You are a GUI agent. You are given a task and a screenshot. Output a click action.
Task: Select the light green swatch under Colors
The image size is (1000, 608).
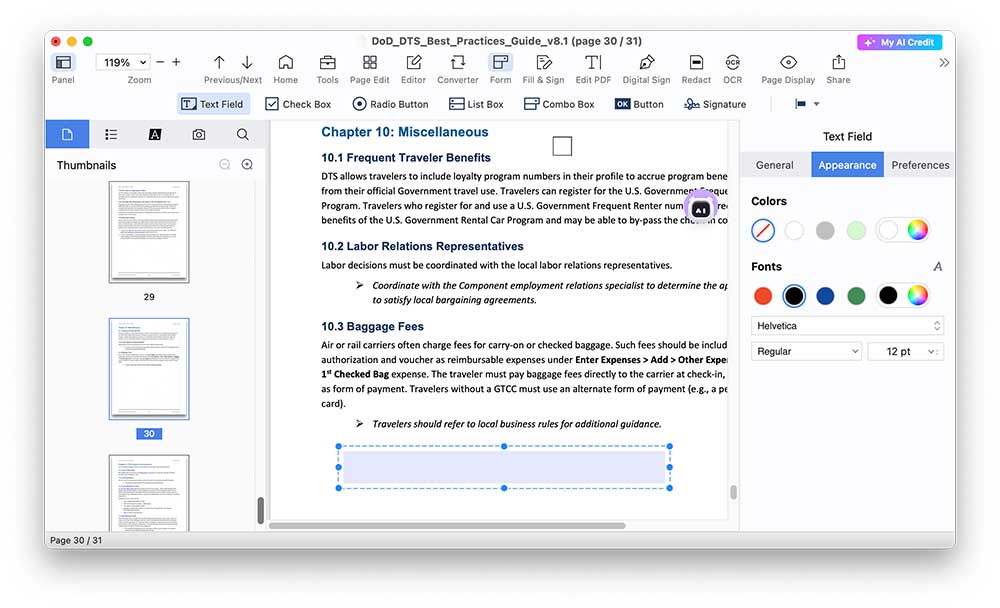pos(857,230)
